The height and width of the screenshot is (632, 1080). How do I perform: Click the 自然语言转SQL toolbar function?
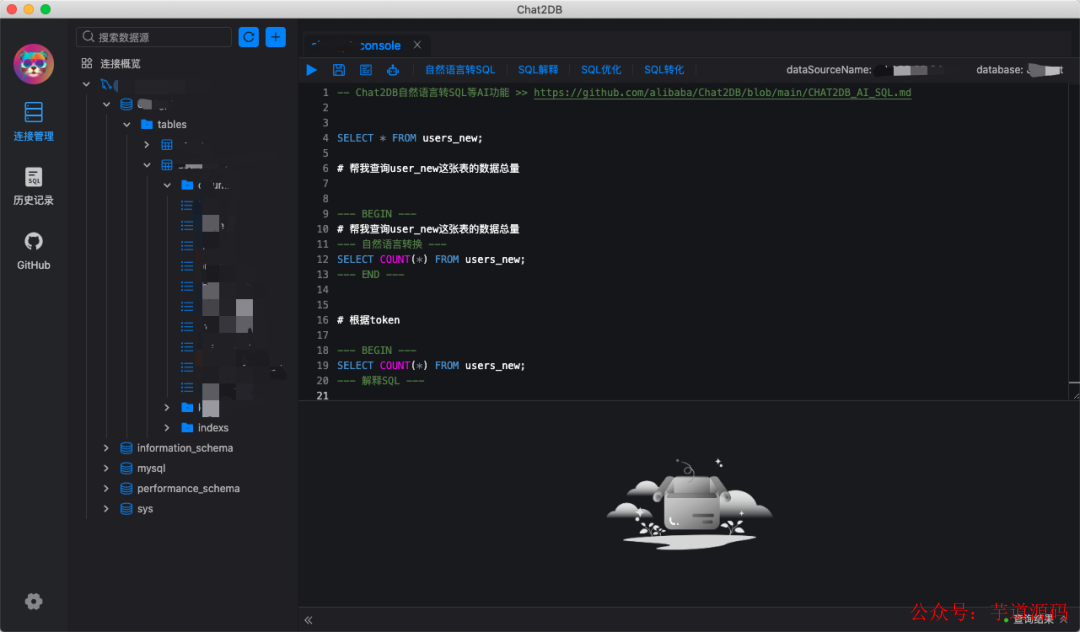pyautogui.click(x=459, y=70)
